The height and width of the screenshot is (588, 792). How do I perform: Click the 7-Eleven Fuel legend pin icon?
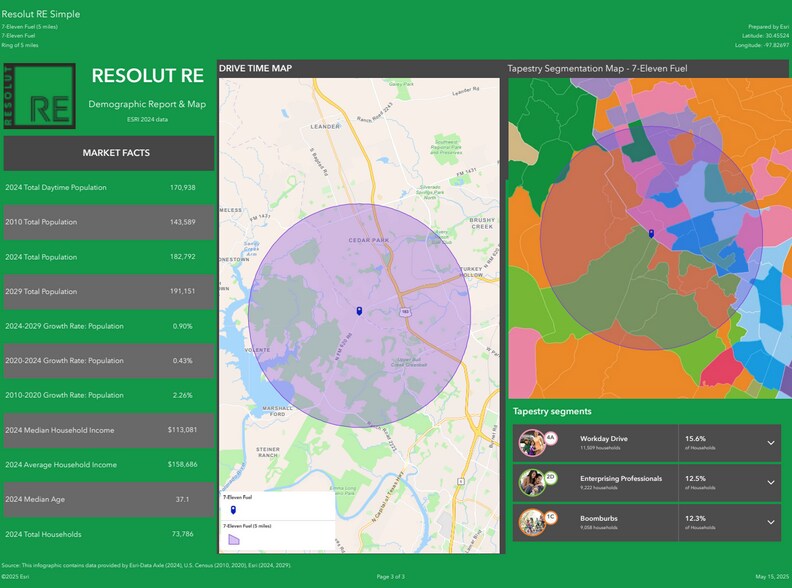click(x=233, y=509)
